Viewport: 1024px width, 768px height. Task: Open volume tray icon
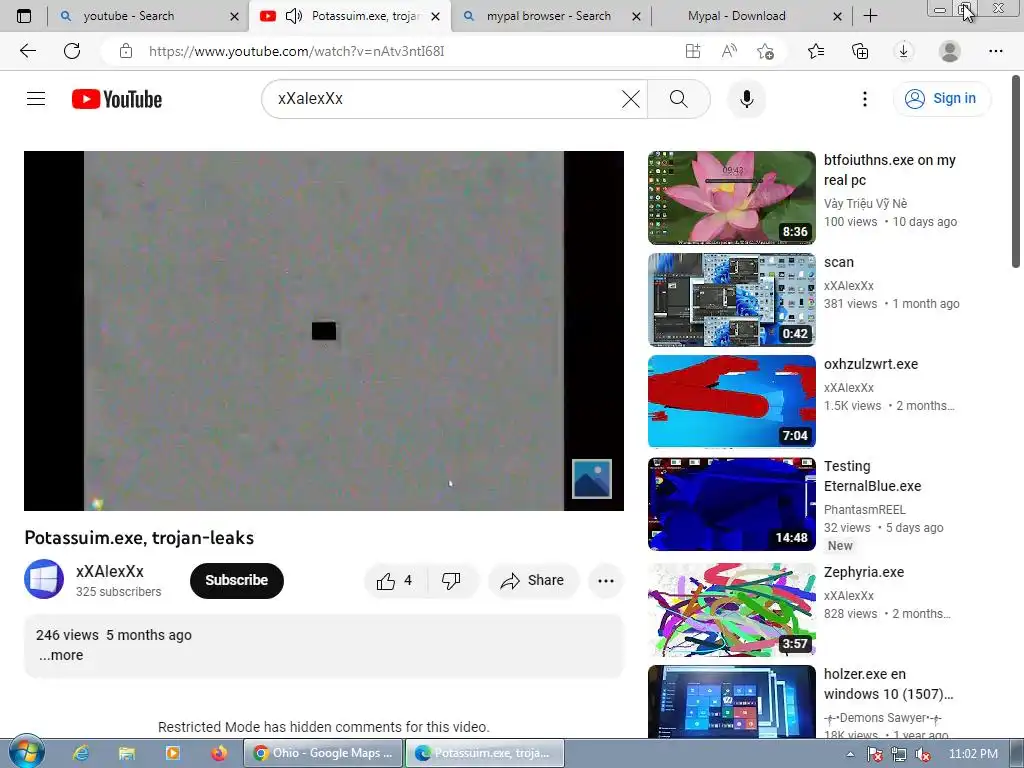(x=923, y=754)
